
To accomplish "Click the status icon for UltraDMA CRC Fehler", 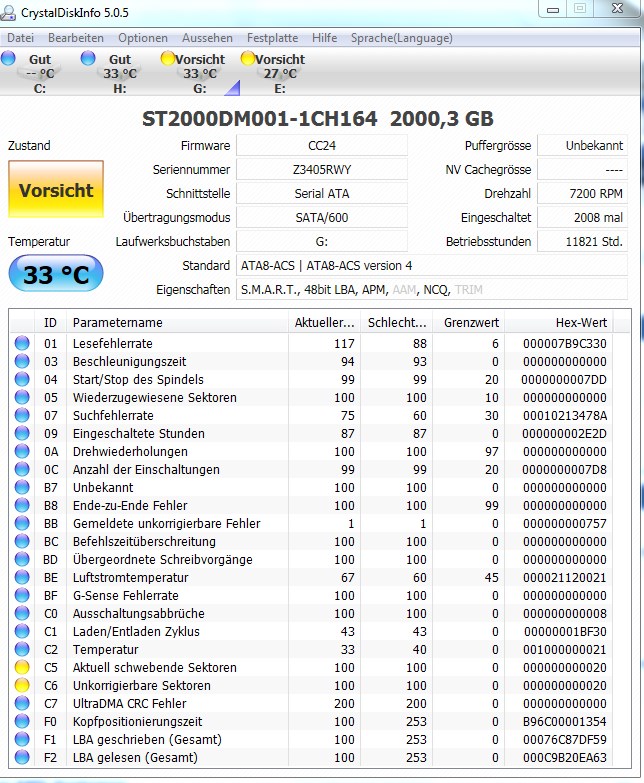I will pyautogui.click(x=22, y=703).
